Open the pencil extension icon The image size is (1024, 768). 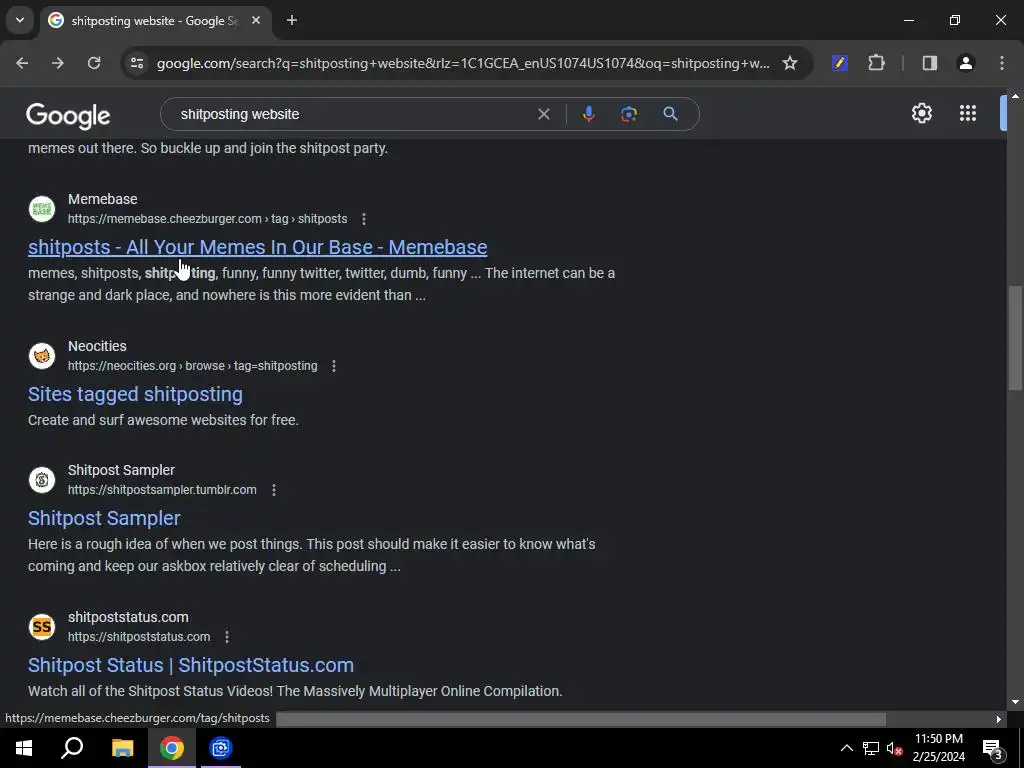(840, 63)
